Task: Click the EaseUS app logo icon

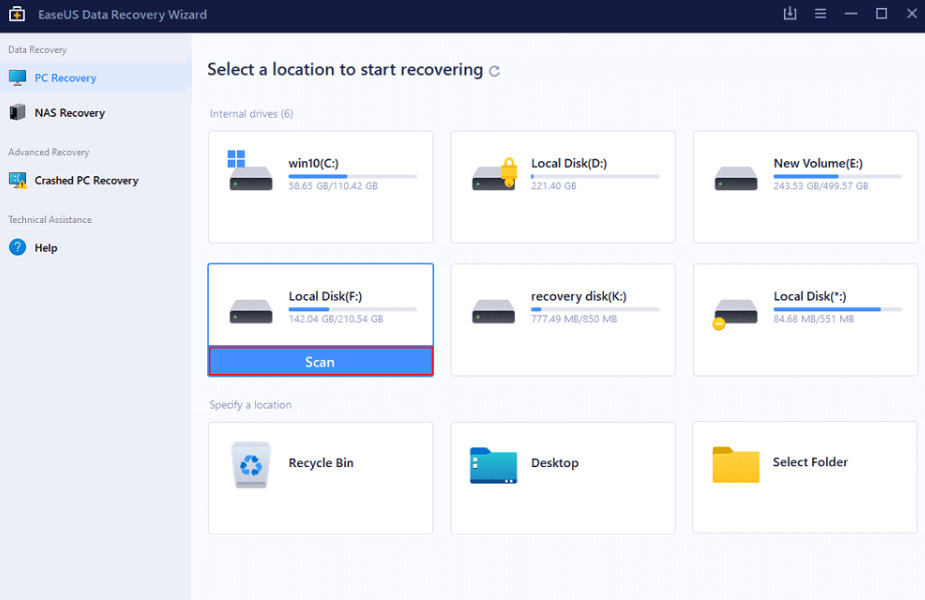Action: 17,14
